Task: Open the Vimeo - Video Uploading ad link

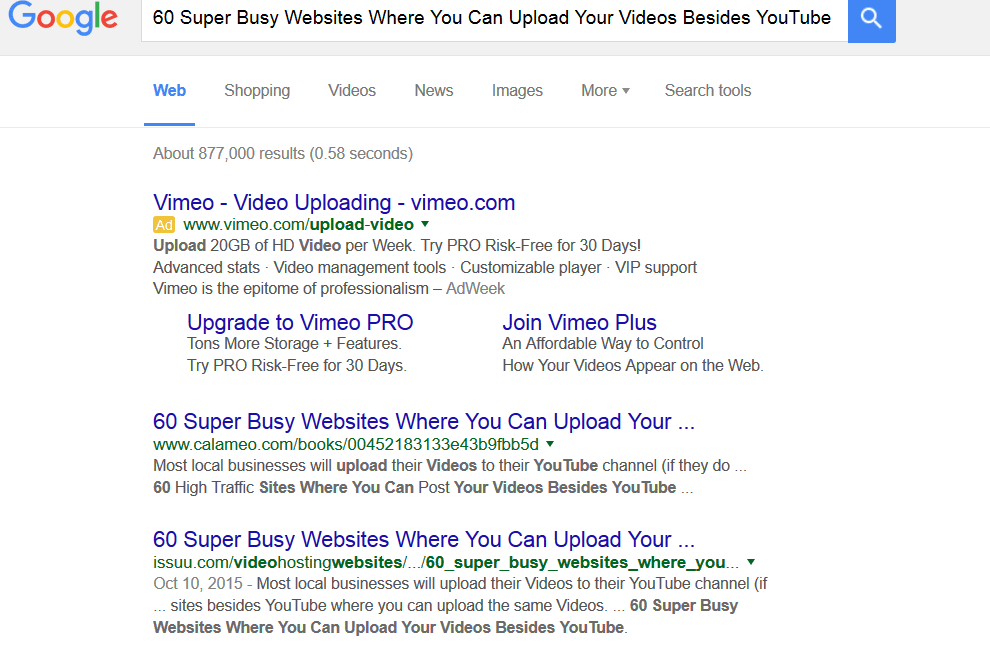Action: coord(334,202)
